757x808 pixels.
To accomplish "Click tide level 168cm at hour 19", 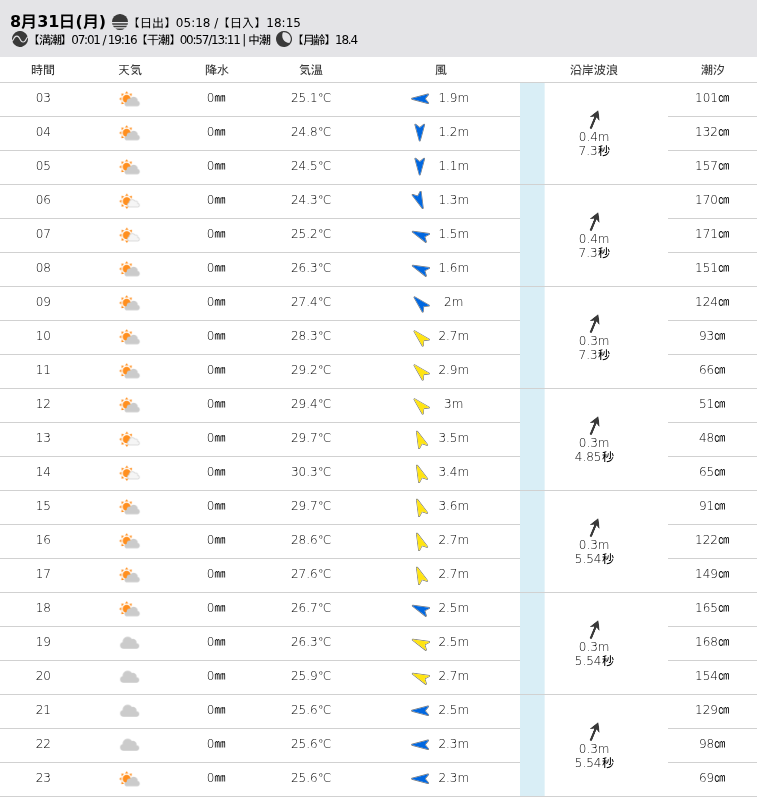I will point(712,642).
